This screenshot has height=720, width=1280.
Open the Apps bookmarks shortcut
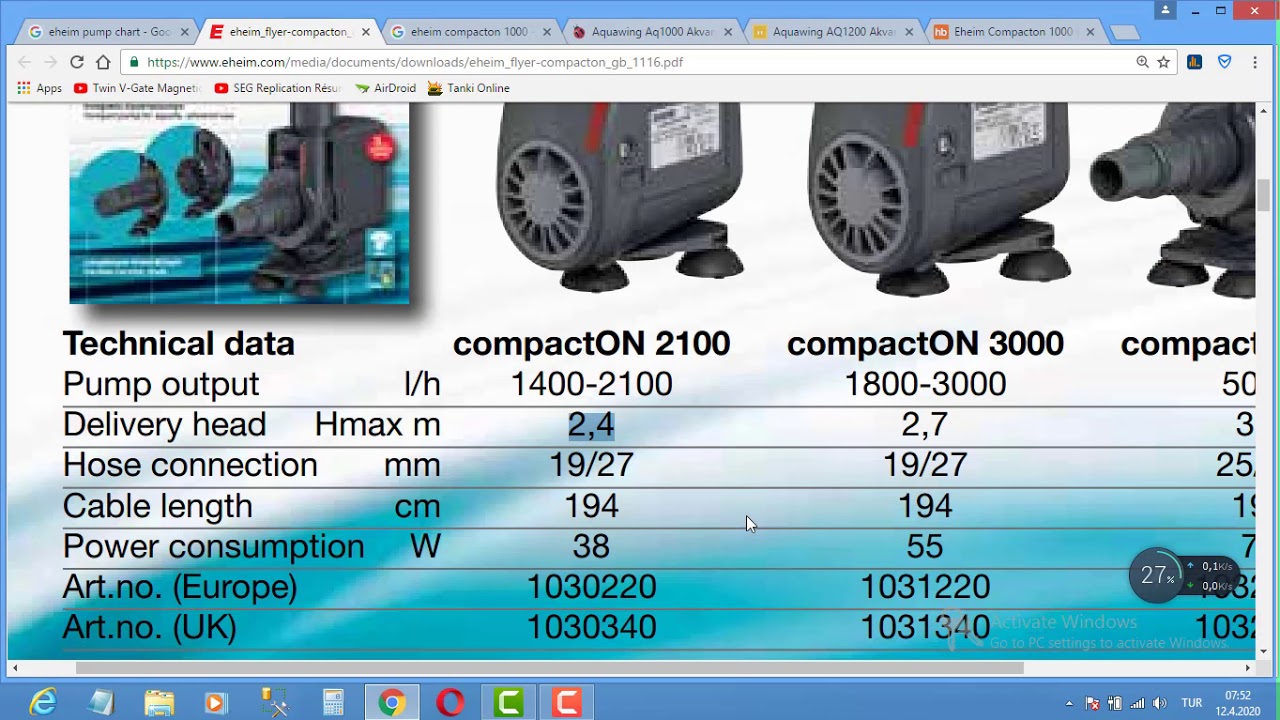[x=40, y=88]
